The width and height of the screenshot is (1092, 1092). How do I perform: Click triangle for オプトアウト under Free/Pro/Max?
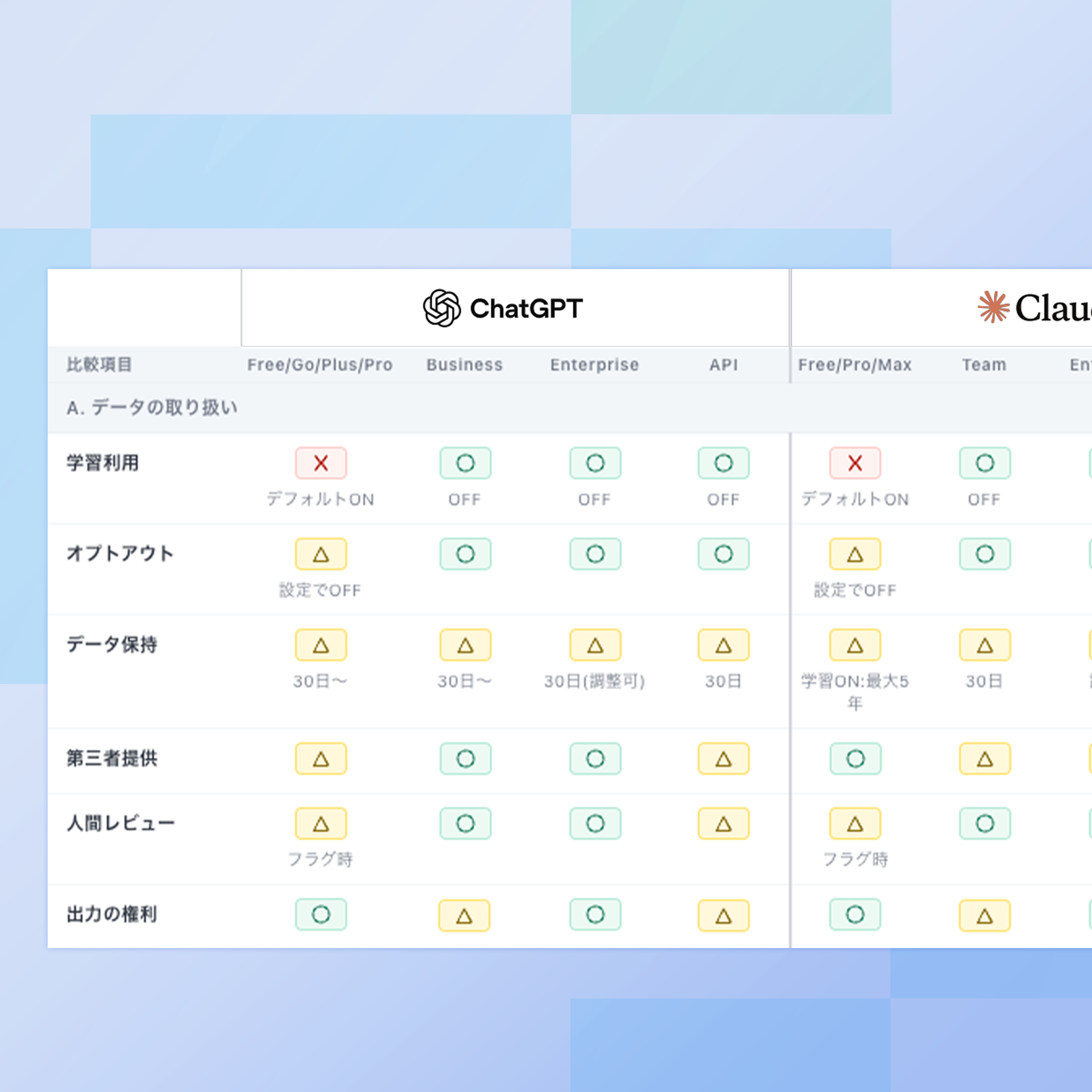[x=855, y=554]
